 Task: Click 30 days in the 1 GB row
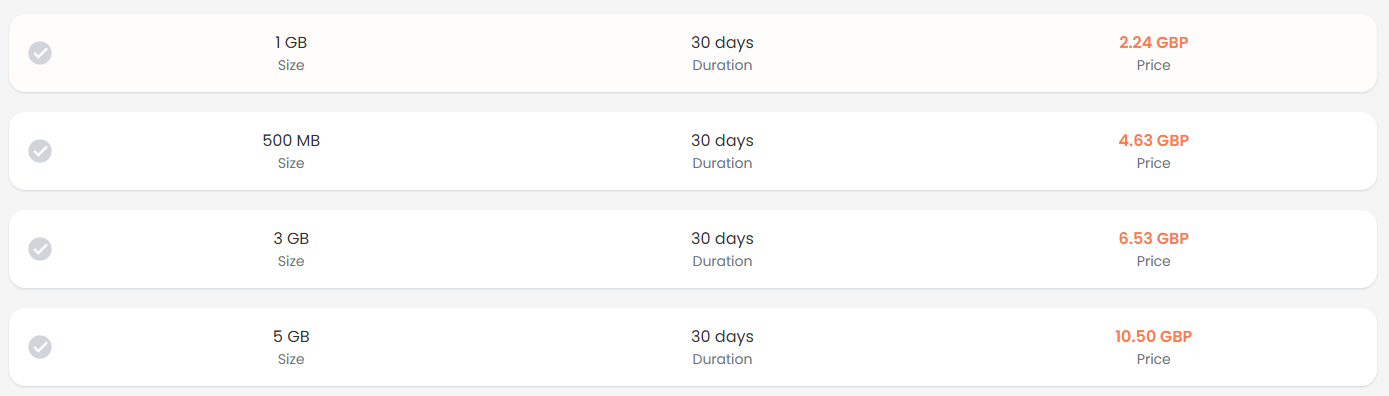point(722,42)
